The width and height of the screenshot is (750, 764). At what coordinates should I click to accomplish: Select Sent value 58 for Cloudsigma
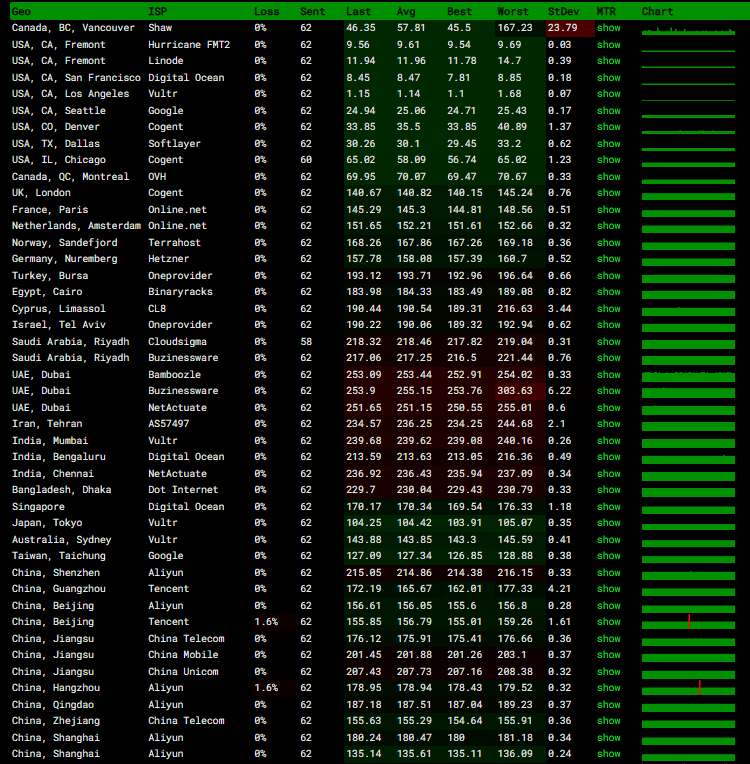coord(306,342)
